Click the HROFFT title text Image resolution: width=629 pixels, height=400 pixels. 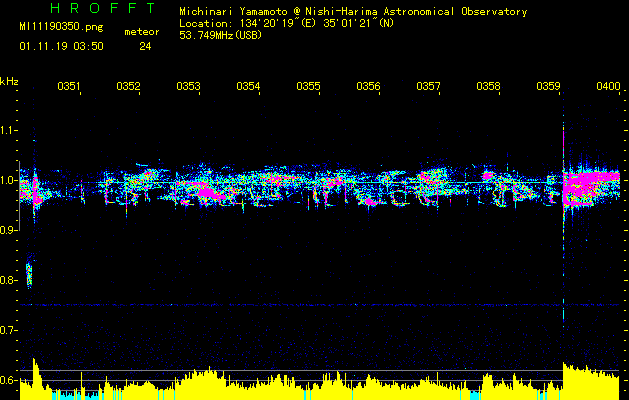click(x=103, y=8)
